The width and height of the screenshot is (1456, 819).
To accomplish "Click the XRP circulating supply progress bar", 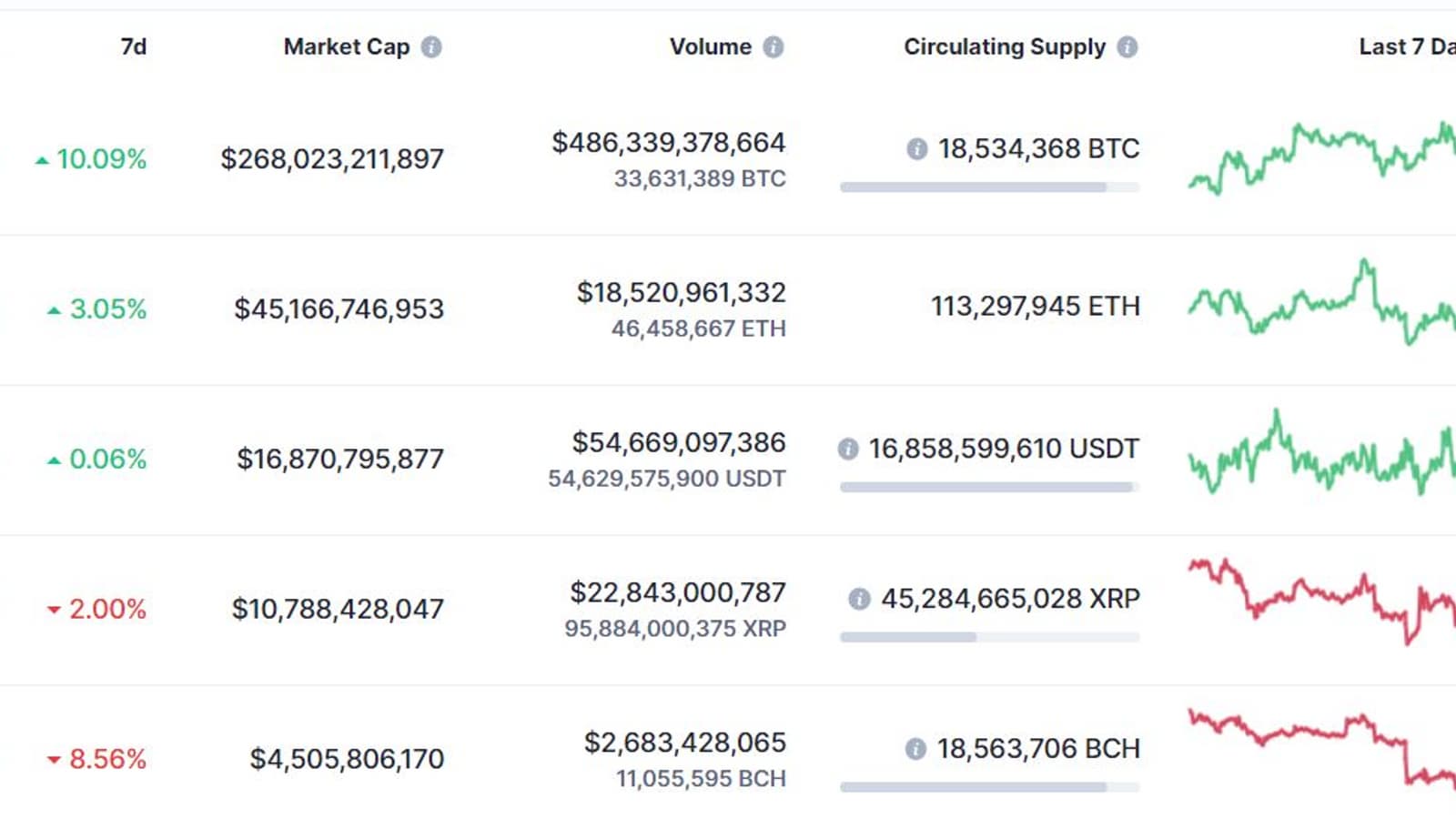I will click(989, 638).
